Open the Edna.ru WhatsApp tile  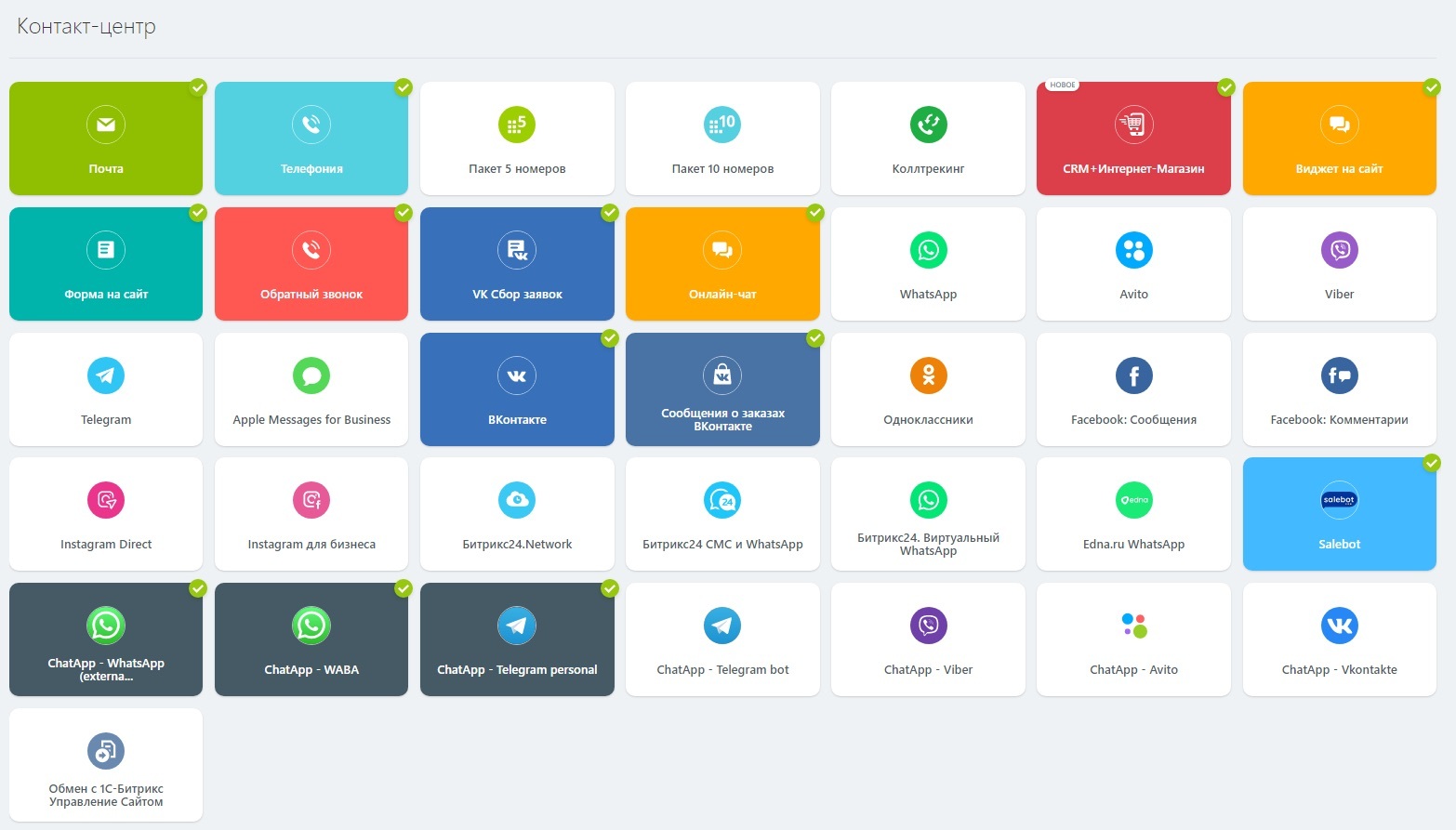[1133, 514]
